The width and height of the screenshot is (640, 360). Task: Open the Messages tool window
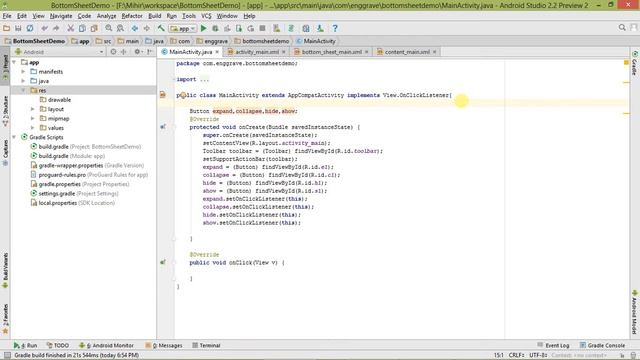pyautogui.click(x=164, y=345)
